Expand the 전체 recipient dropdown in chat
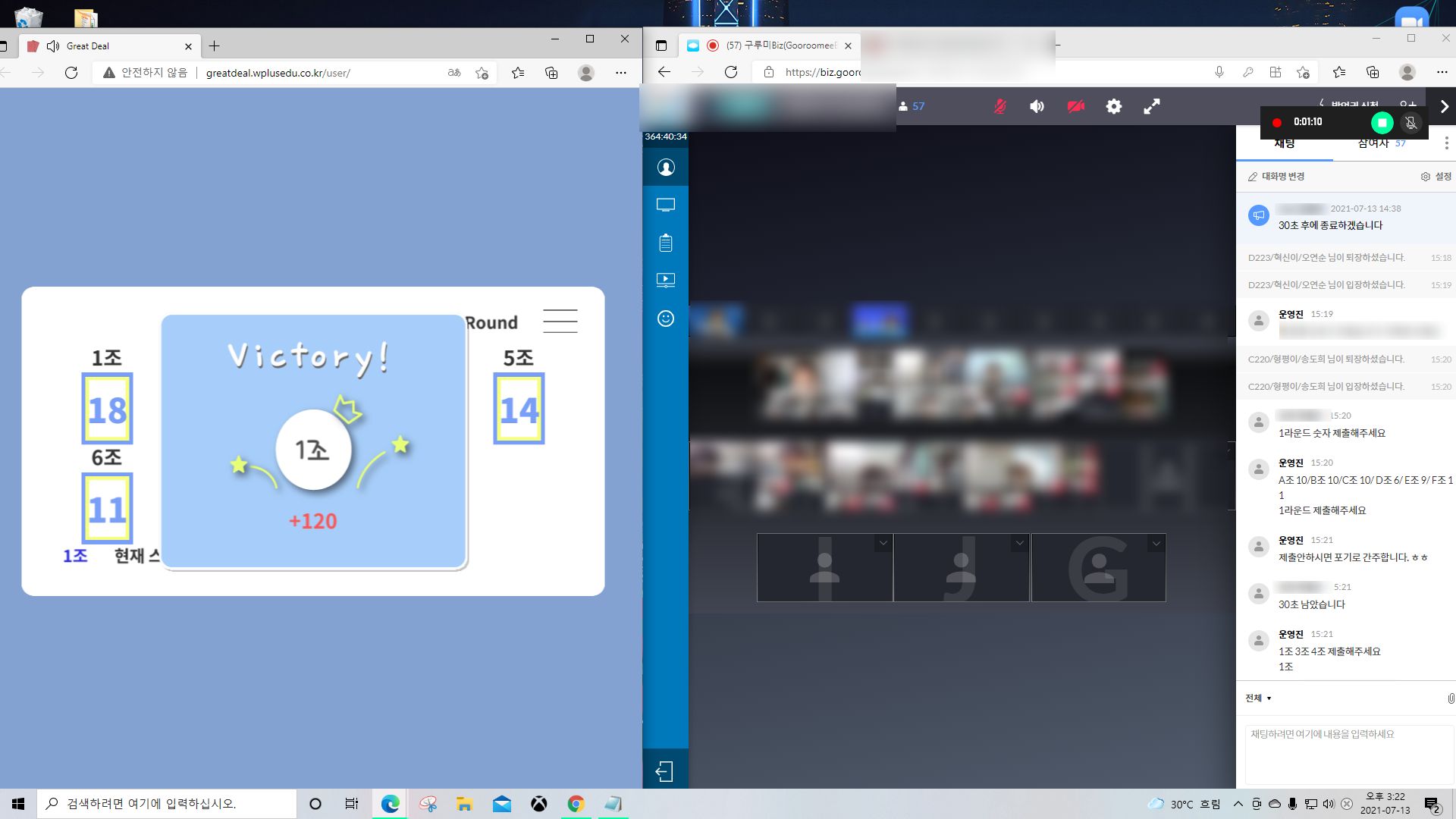 coord(1258,698)
